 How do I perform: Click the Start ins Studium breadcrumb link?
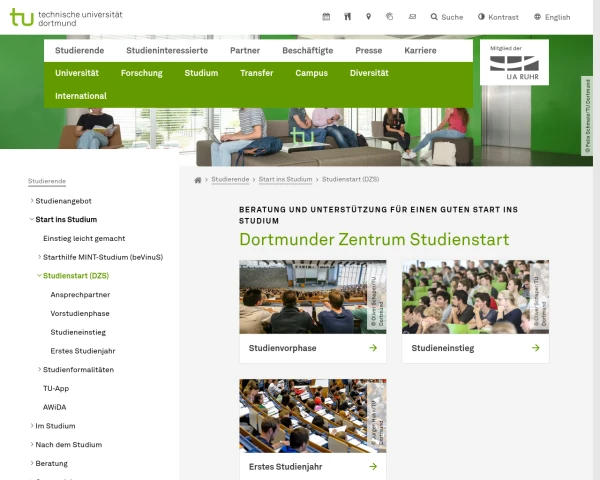click(x=285, y=180)
